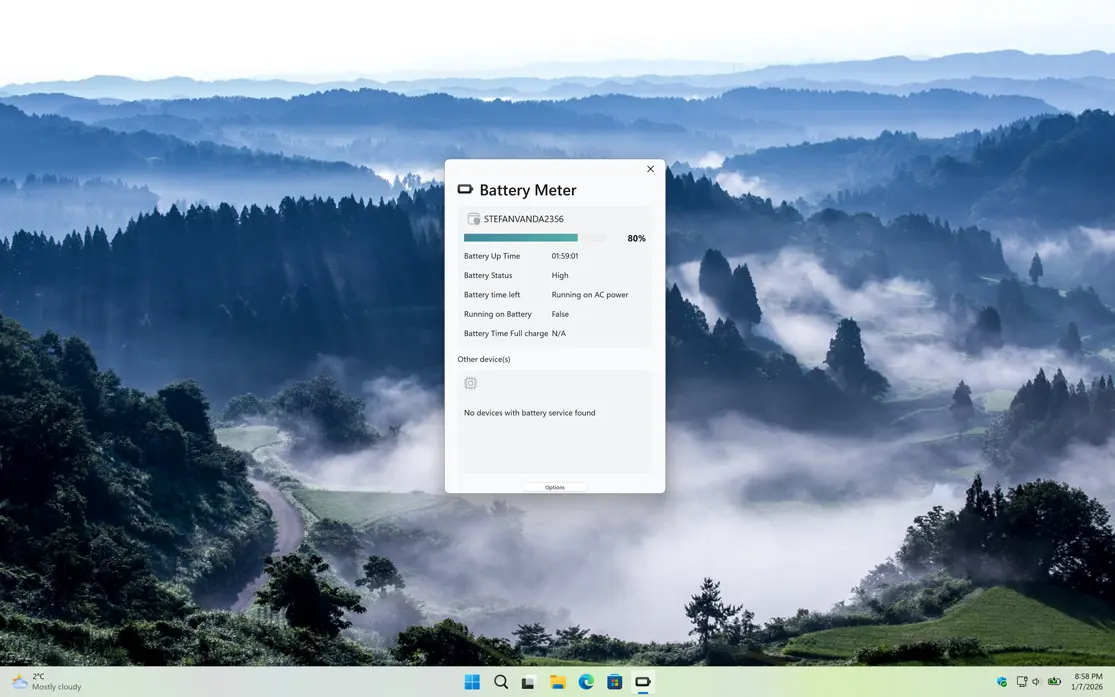Open the clock showing 8:58 PM
The height and width of the screenshot is (697, 1115).
pos(1088,681)
